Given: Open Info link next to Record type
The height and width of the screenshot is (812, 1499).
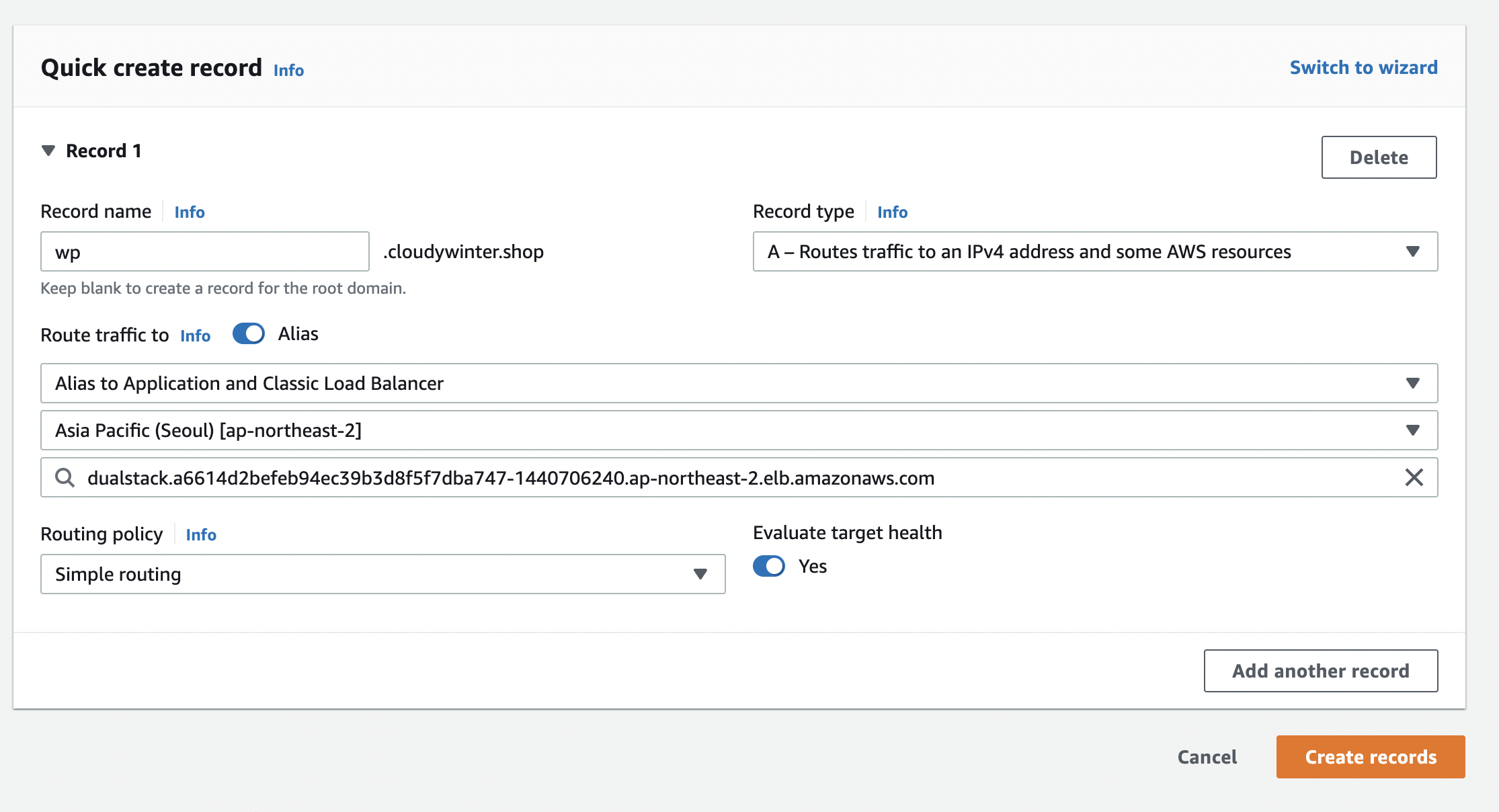Looking at the screenshot, I should click(x=892, y=212).
